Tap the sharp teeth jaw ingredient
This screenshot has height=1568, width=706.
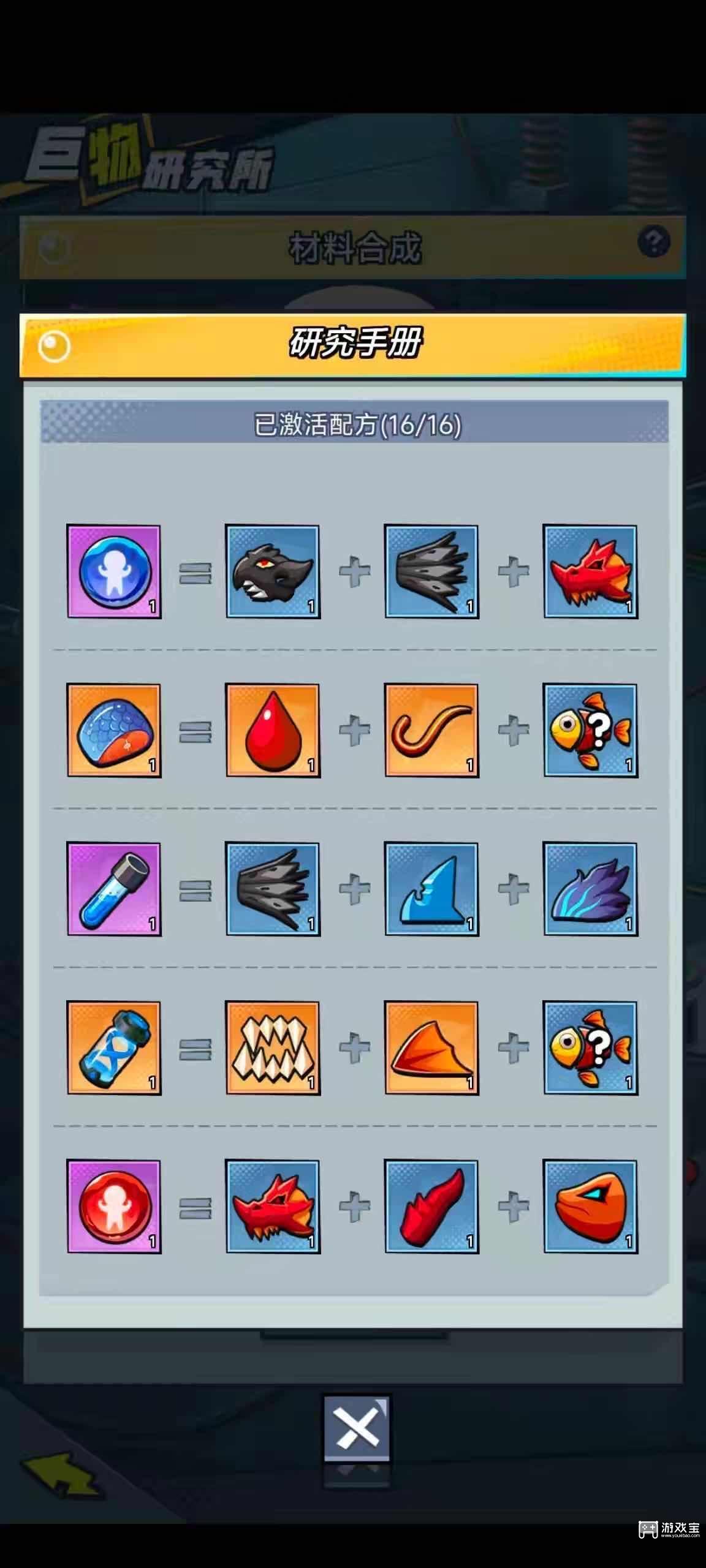click(x=273, y=1047)
